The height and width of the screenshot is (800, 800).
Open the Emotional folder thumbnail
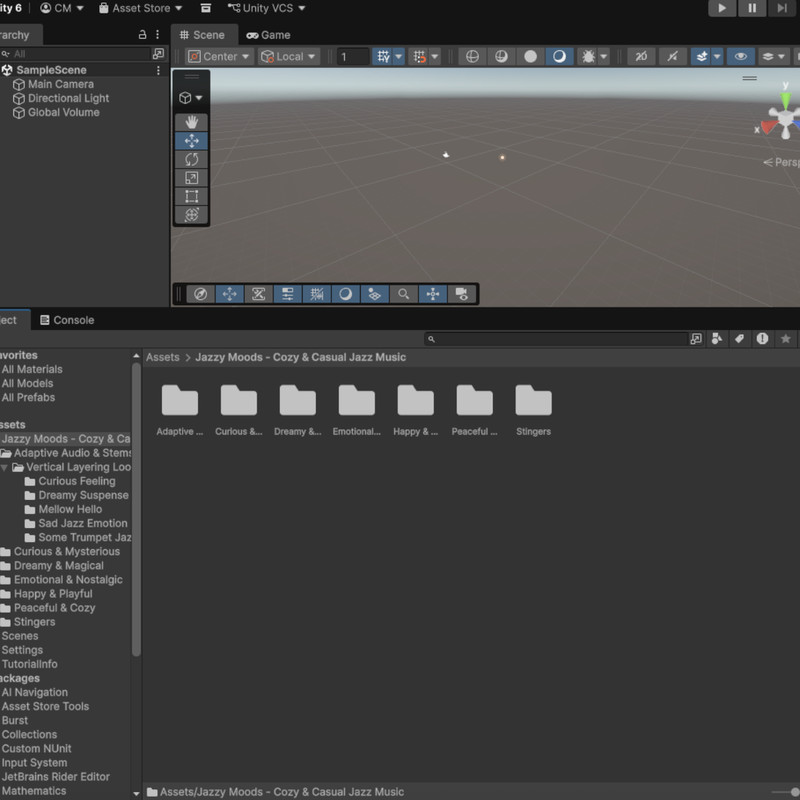pyautogui.click(x=357, y=401)
